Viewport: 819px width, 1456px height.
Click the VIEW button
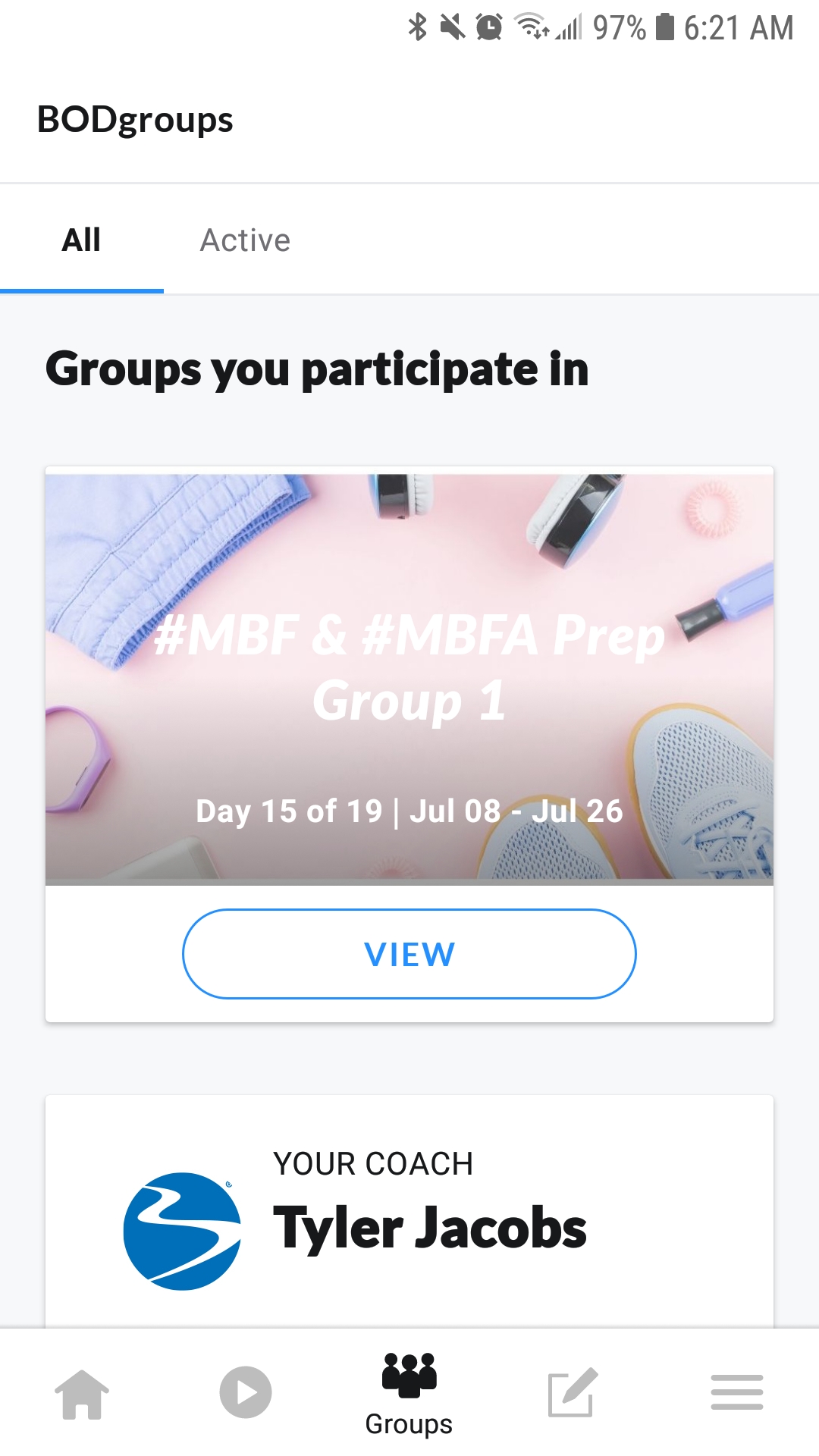[x=409, y=954]
